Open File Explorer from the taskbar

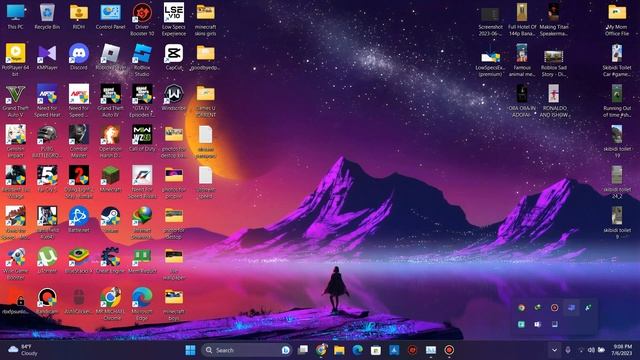pos(339,350)
